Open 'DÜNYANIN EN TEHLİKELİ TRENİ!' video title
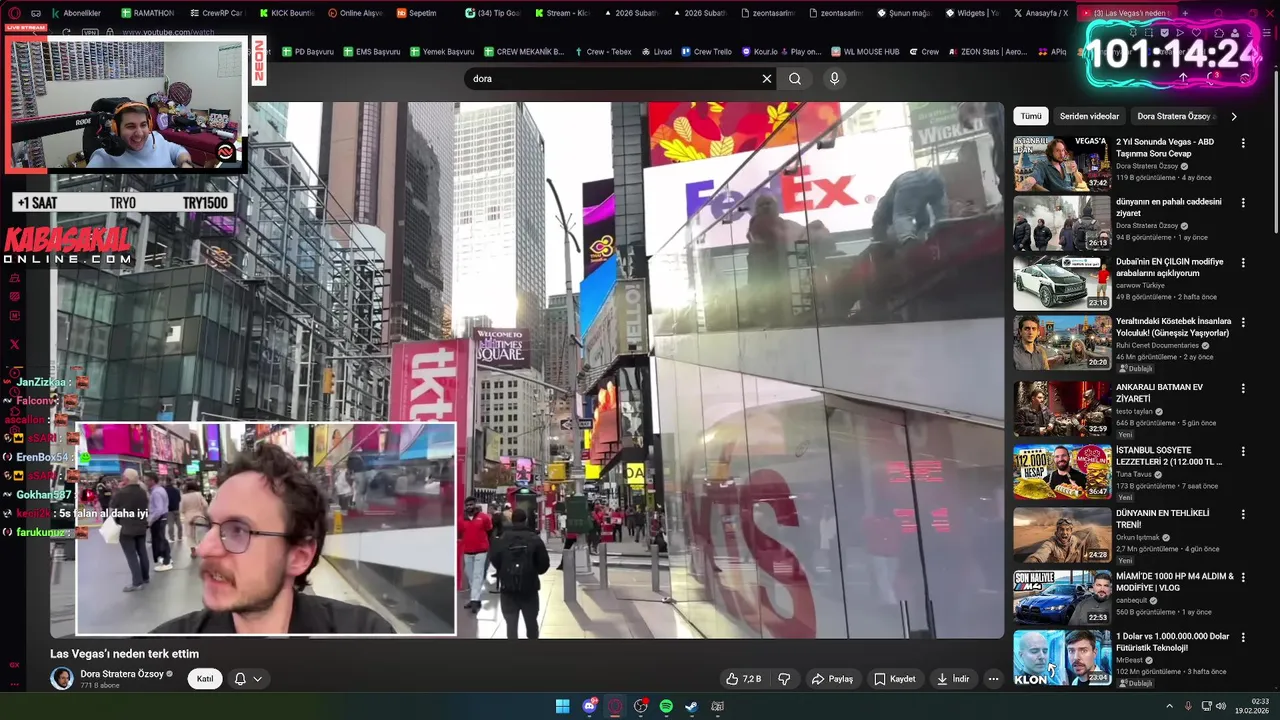 coord(1162,518)
